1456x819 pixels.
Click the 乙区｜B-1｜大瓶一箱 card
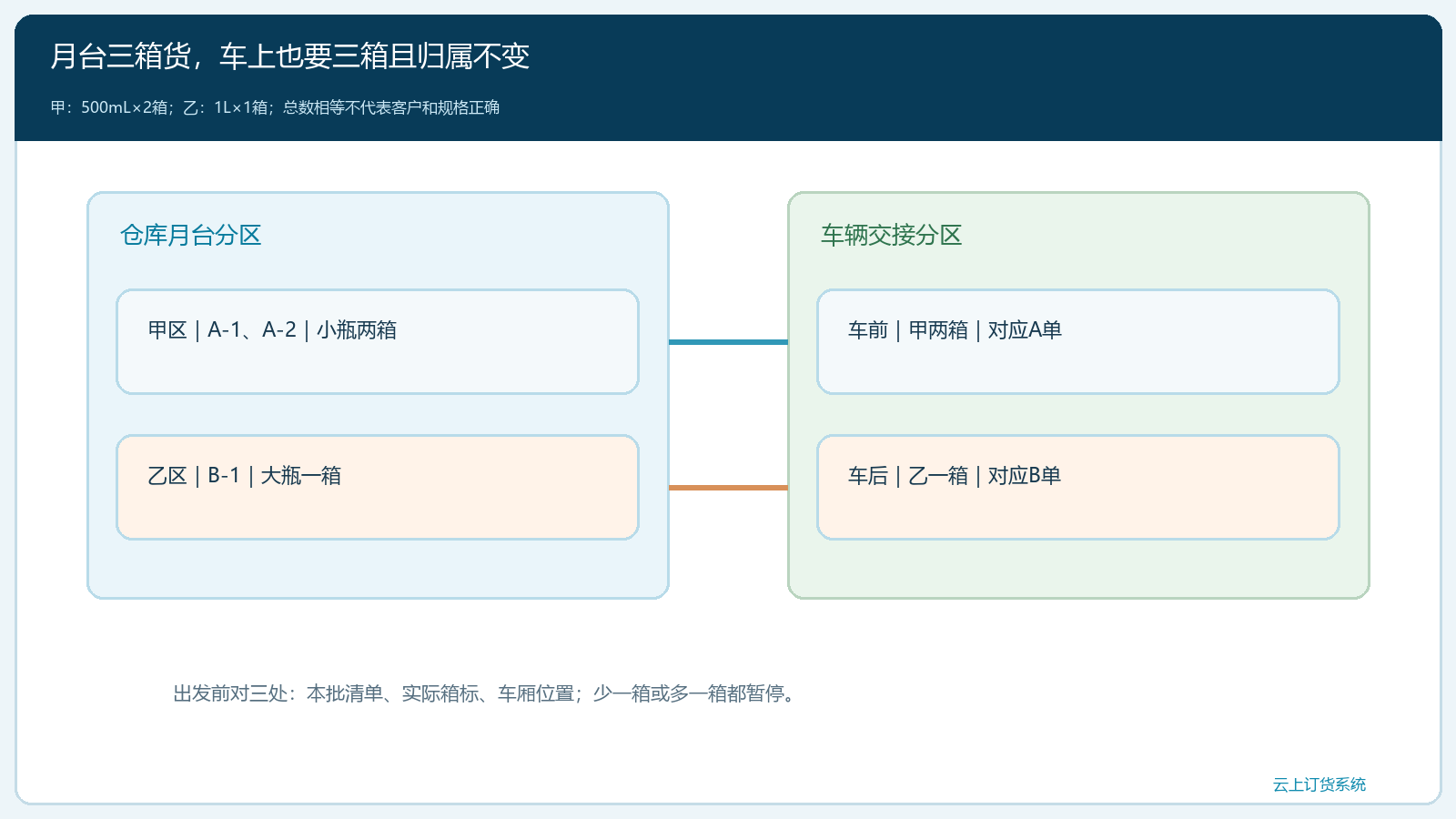pyautogui.click(x=378, y=487)
